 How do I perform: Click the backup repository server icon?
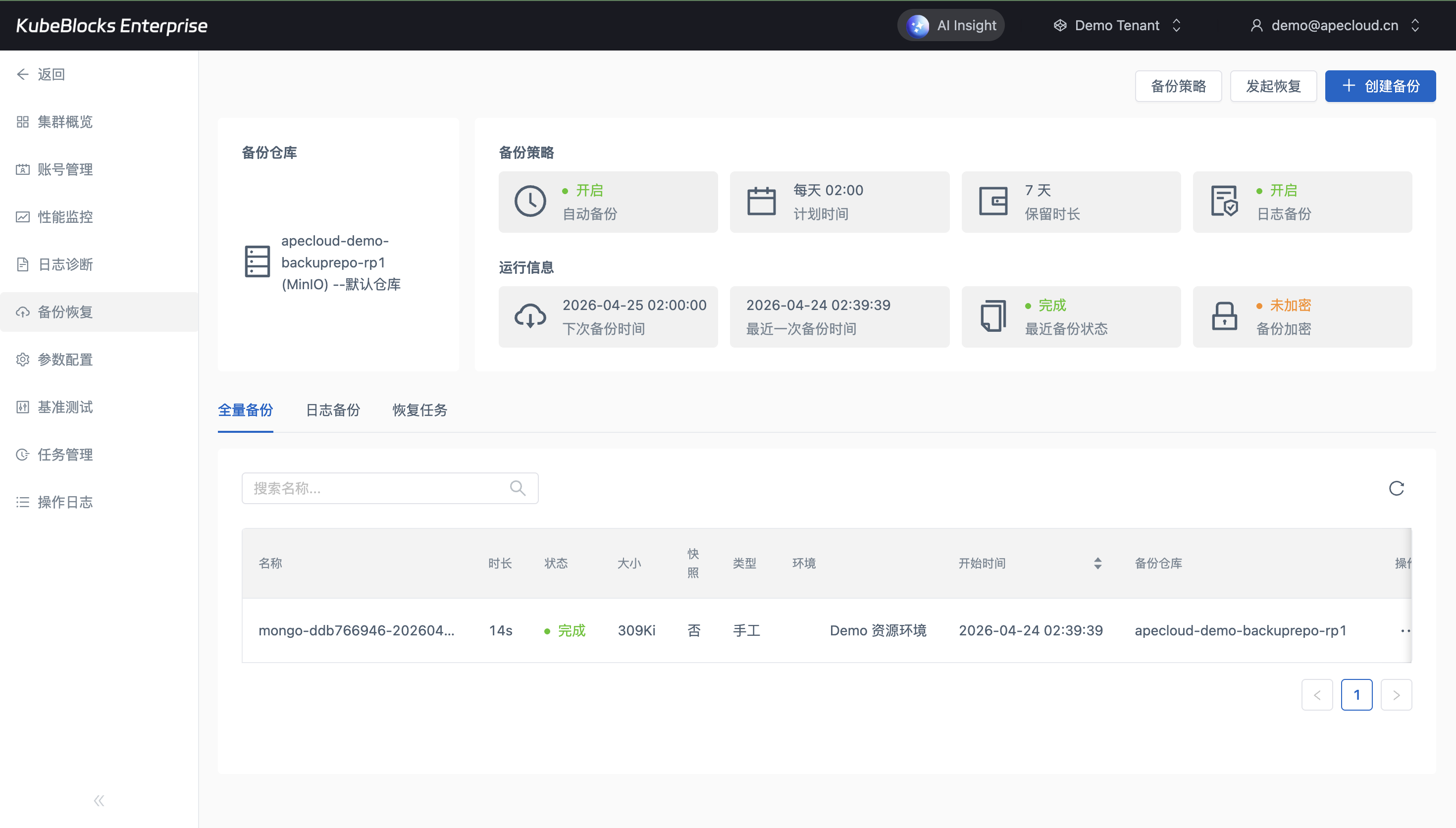[257, 261]
